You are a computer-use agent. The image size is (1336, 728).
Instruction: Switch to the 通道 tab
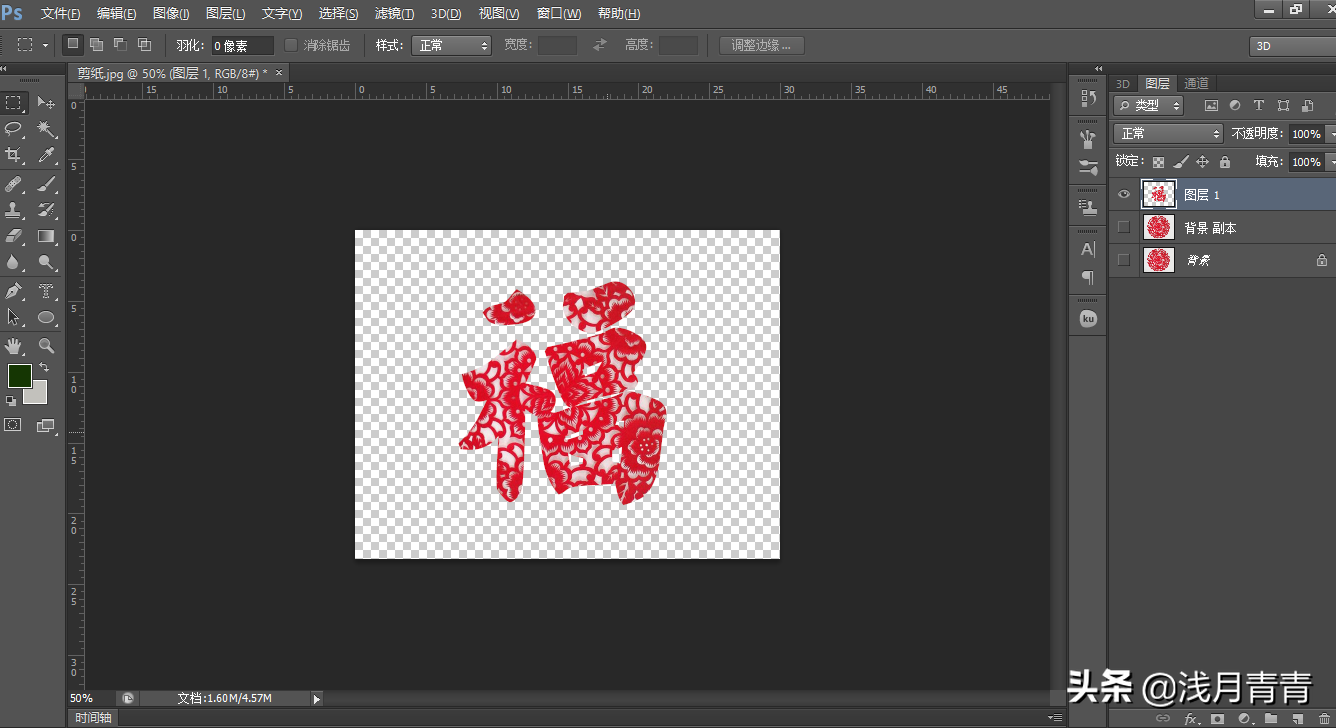pos(1196,83)
